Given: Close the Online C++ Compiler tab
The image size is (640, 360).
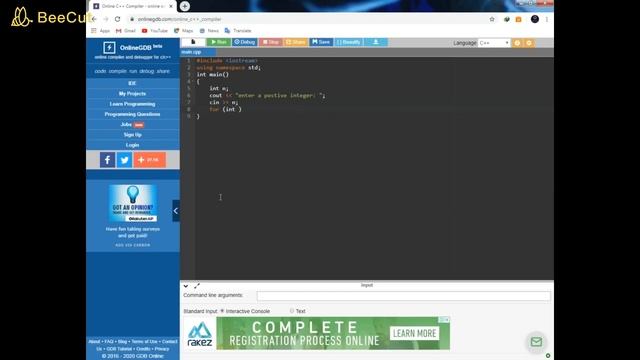Looking at the screenshot, I should coord(171,6).
